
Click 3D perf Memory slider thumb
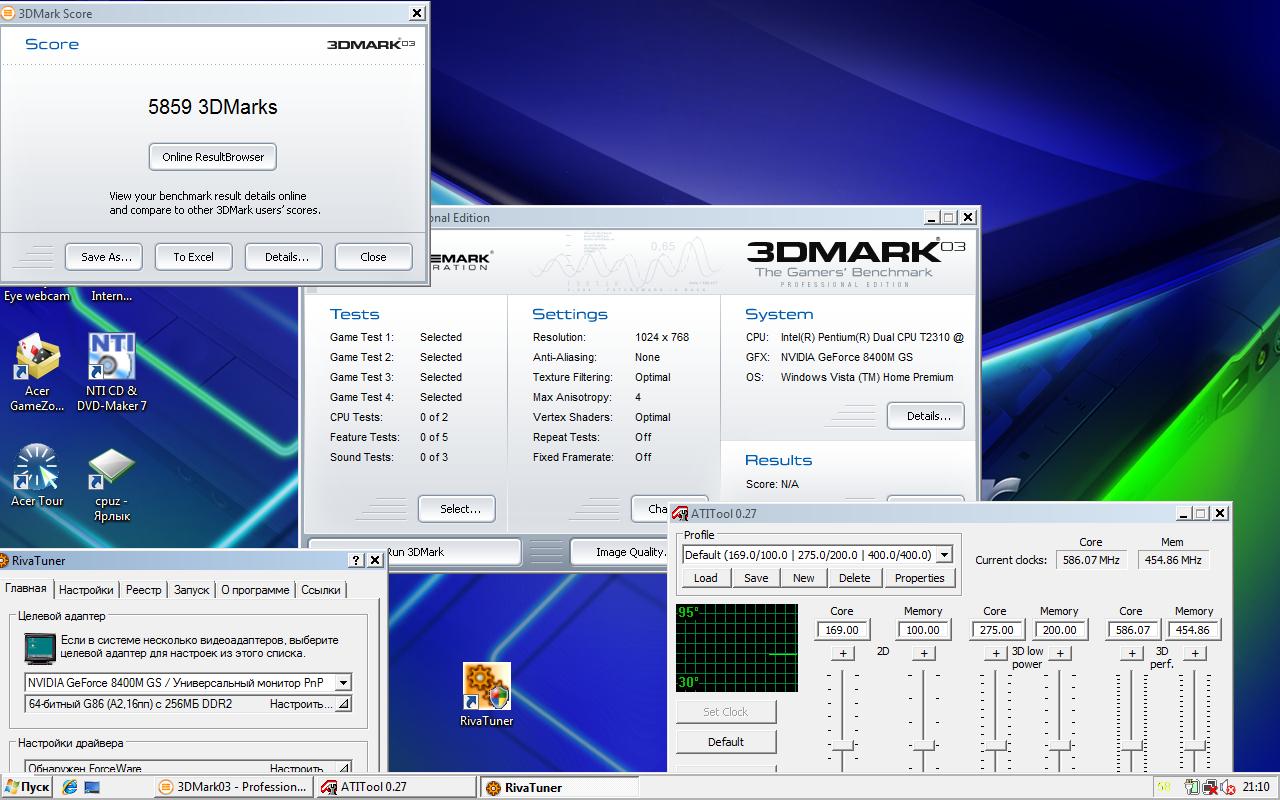click(1194, 746)
